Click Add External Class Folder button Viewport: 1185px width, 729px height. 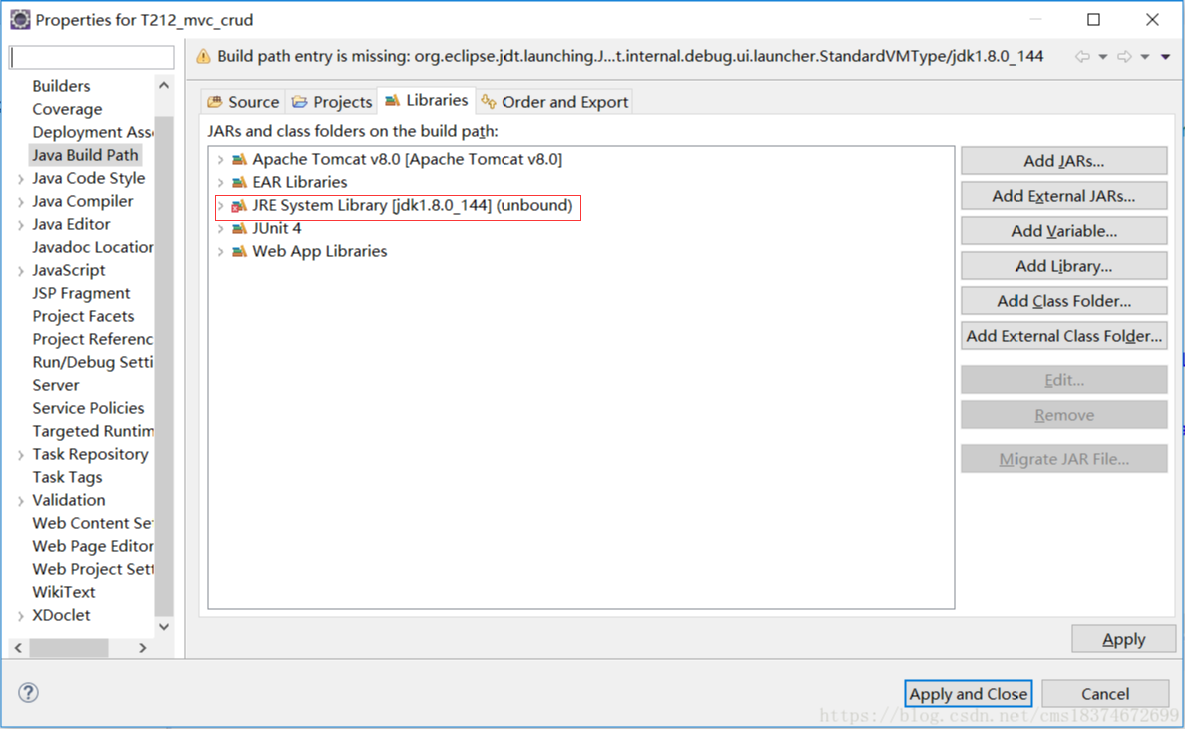point(1063,336)
